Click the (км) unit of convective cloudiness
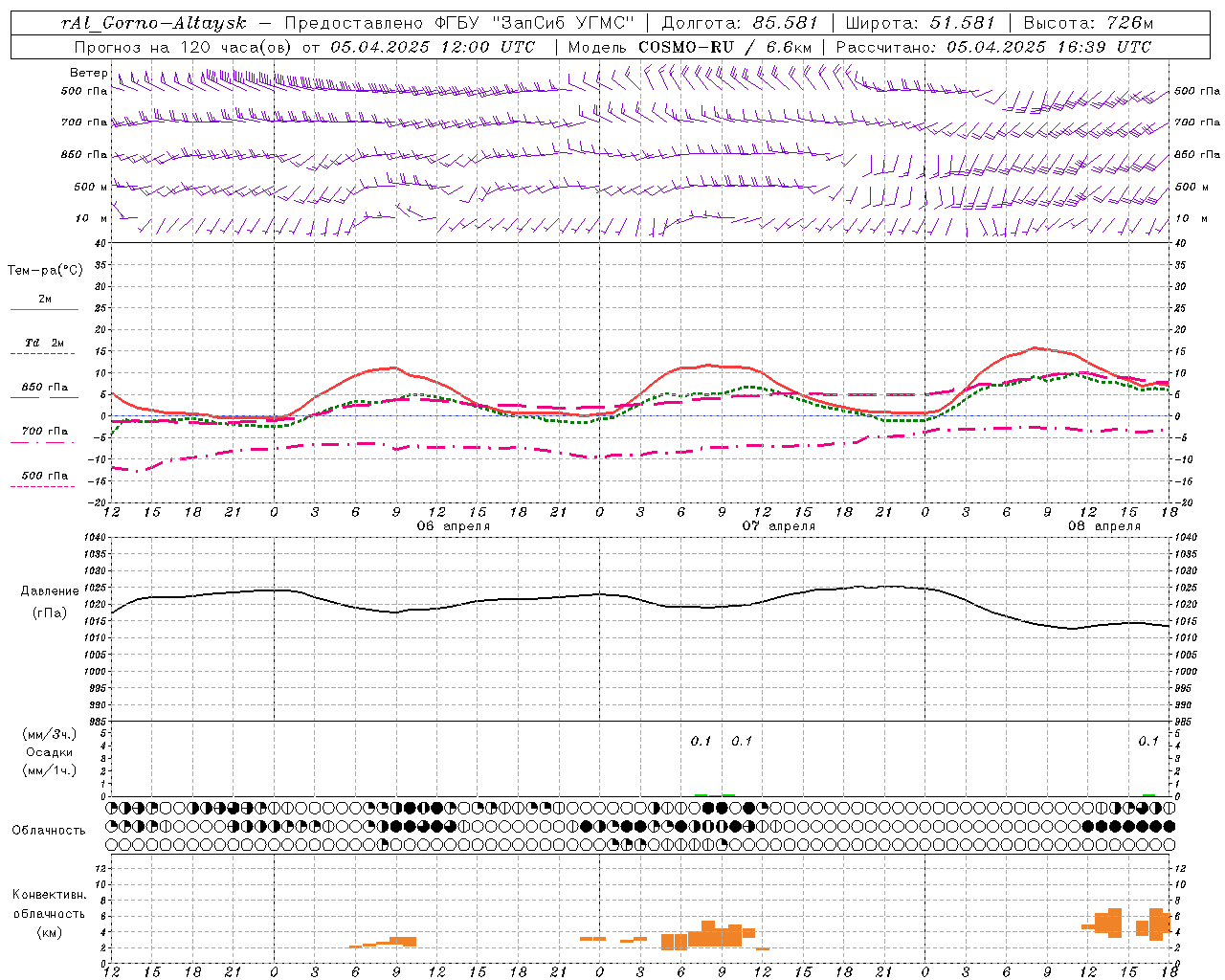Screen dimensions: 1225x980 coord(50,932)
